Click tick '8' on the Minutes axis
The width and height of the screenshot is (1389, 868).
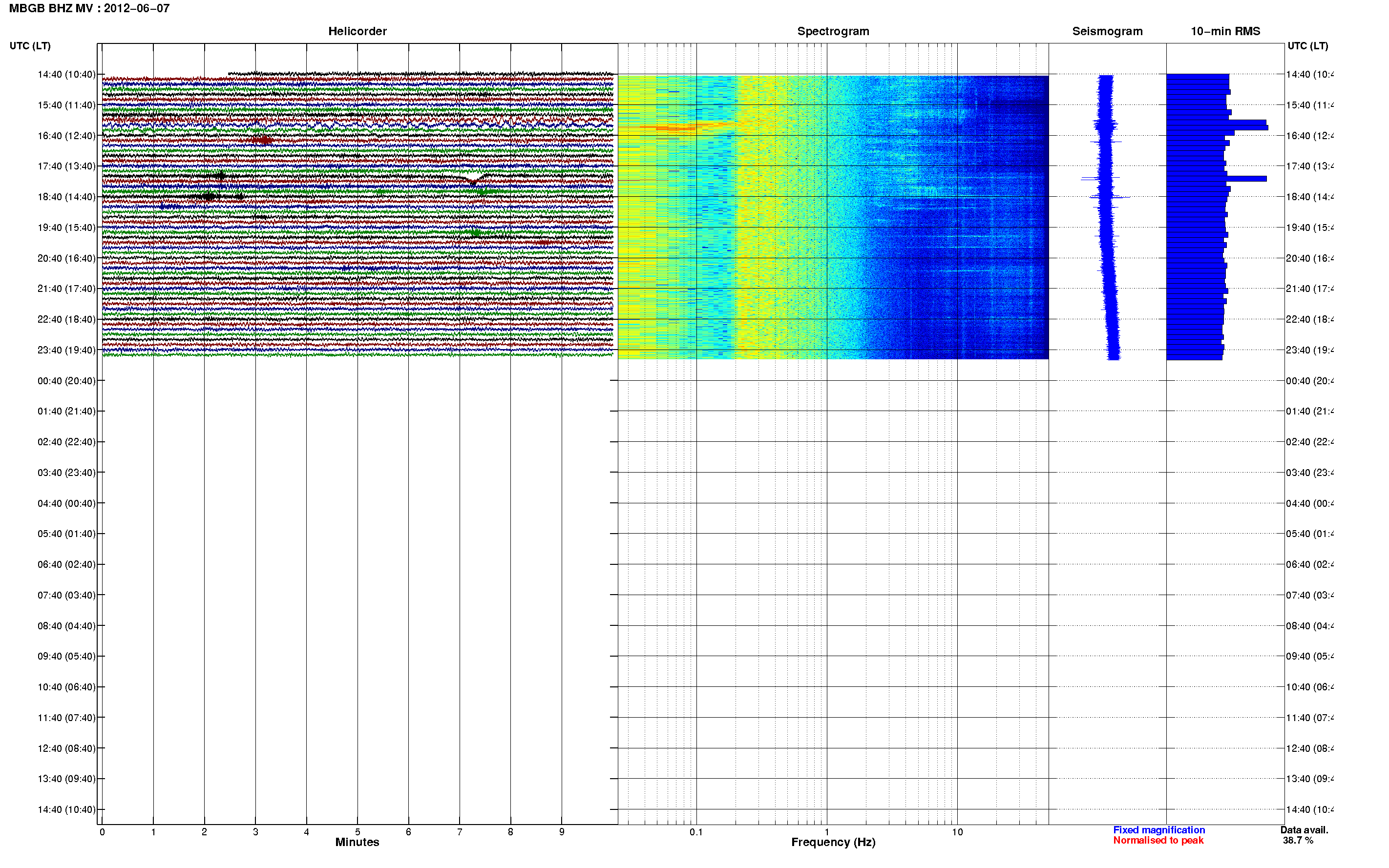click(x=510, y=832)
